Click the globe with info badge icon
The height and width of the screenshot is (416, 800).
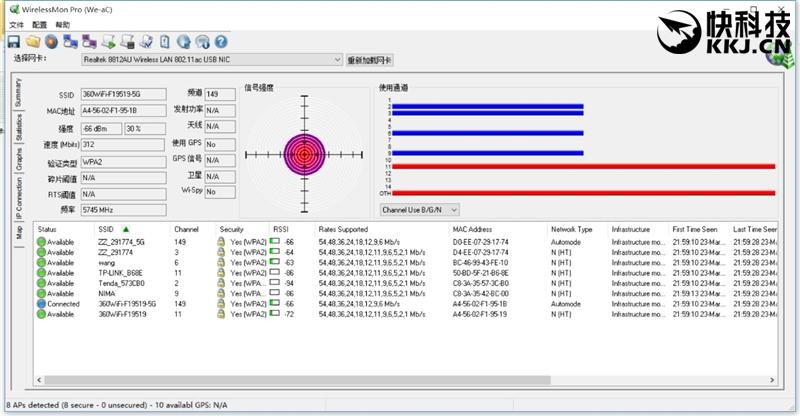pos(203,42)
